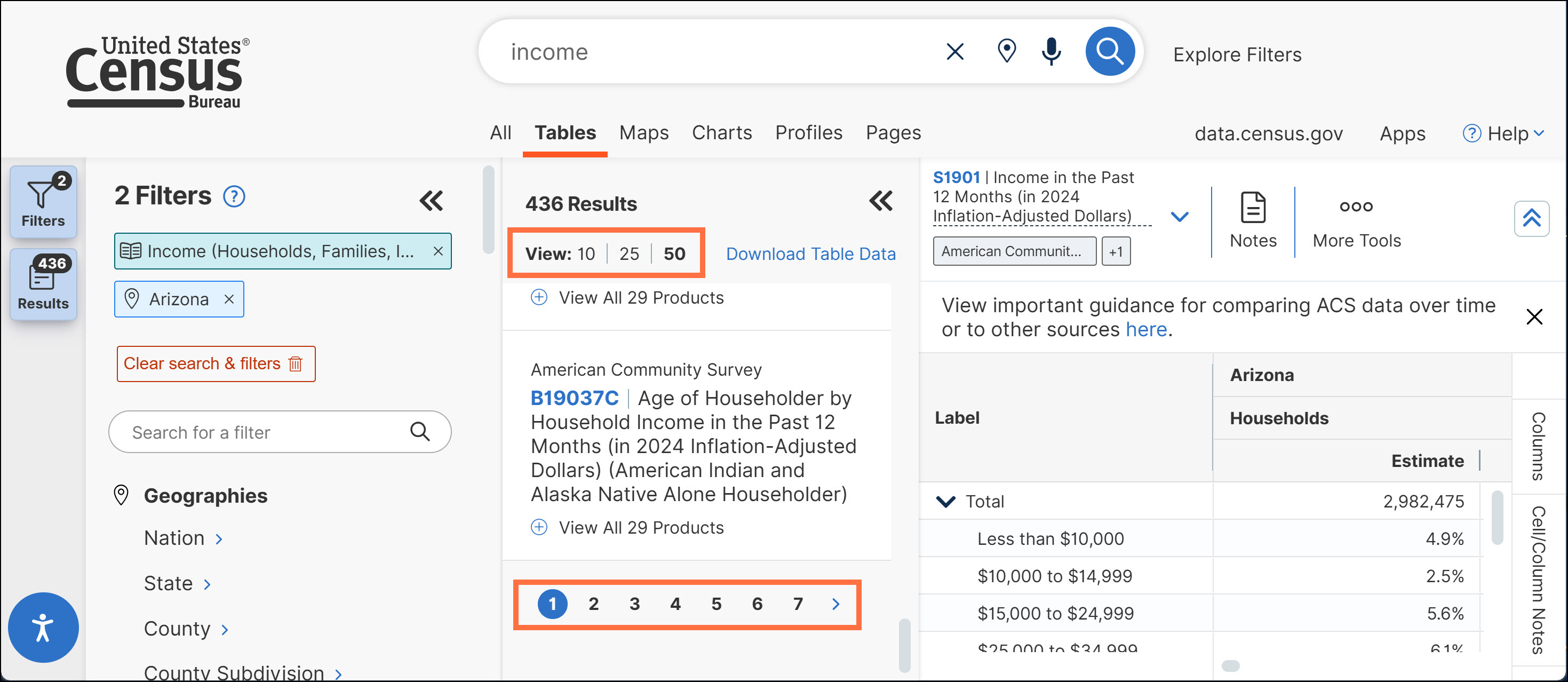Set results view to 10 per page
The height and width of the screenshot is (682, 1568).
(586, 254)
